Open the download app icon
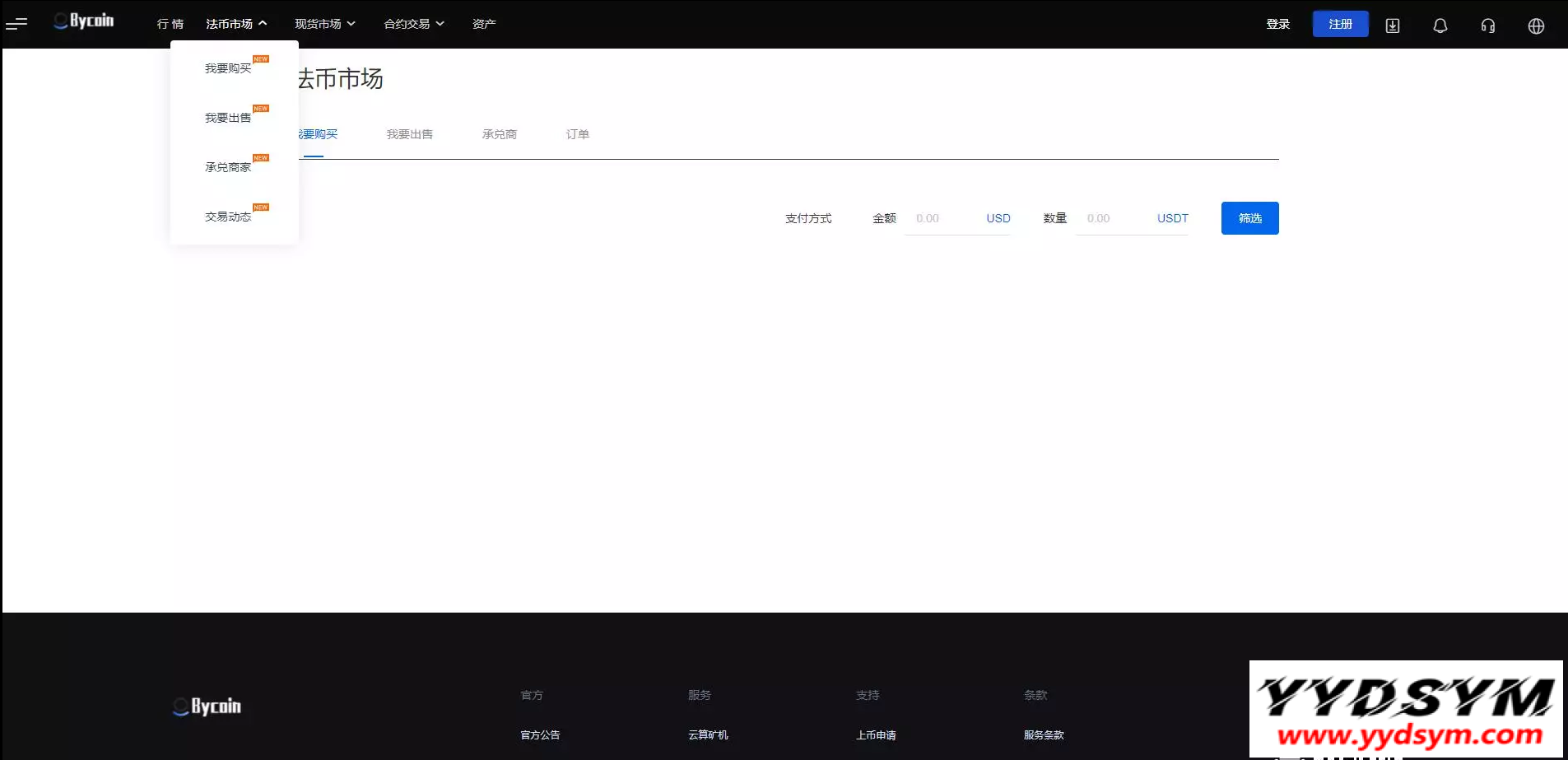1568x760 pixels. [x=1392, y=26]
